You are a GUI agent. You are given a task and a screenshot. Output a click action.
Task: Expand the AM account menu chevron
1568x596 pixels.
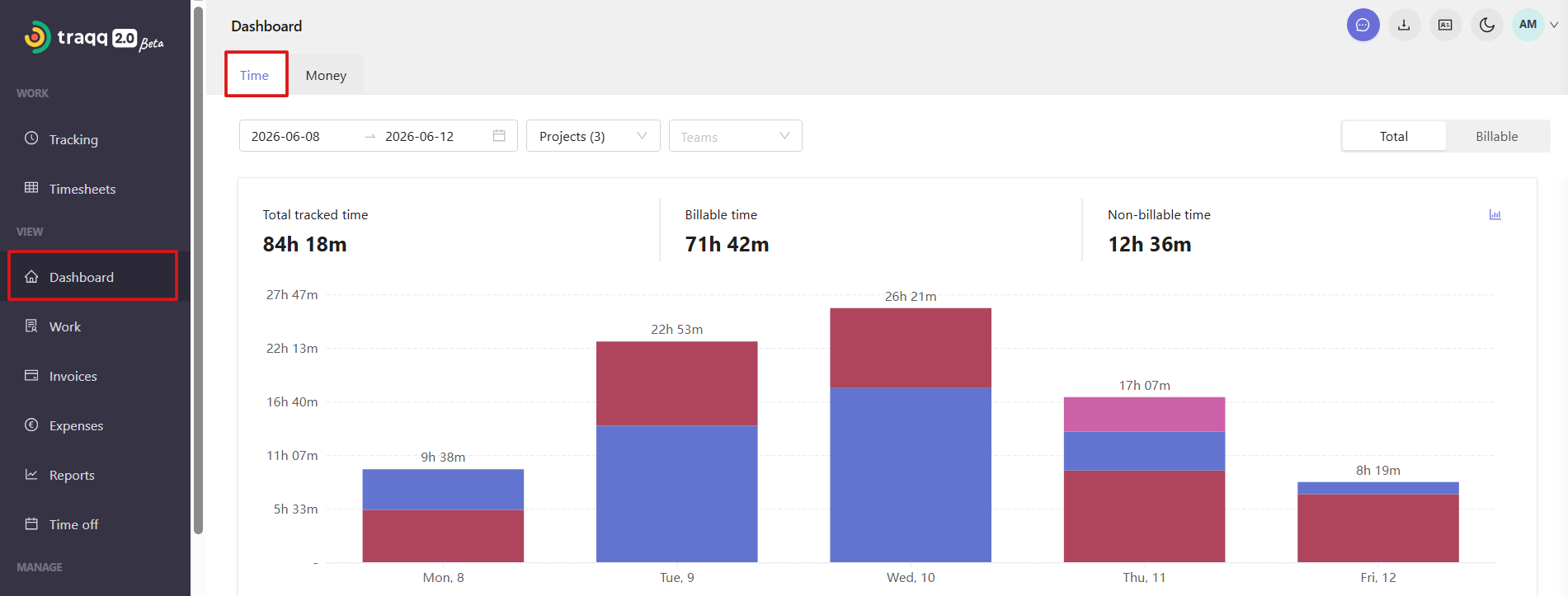[1554, 25]
